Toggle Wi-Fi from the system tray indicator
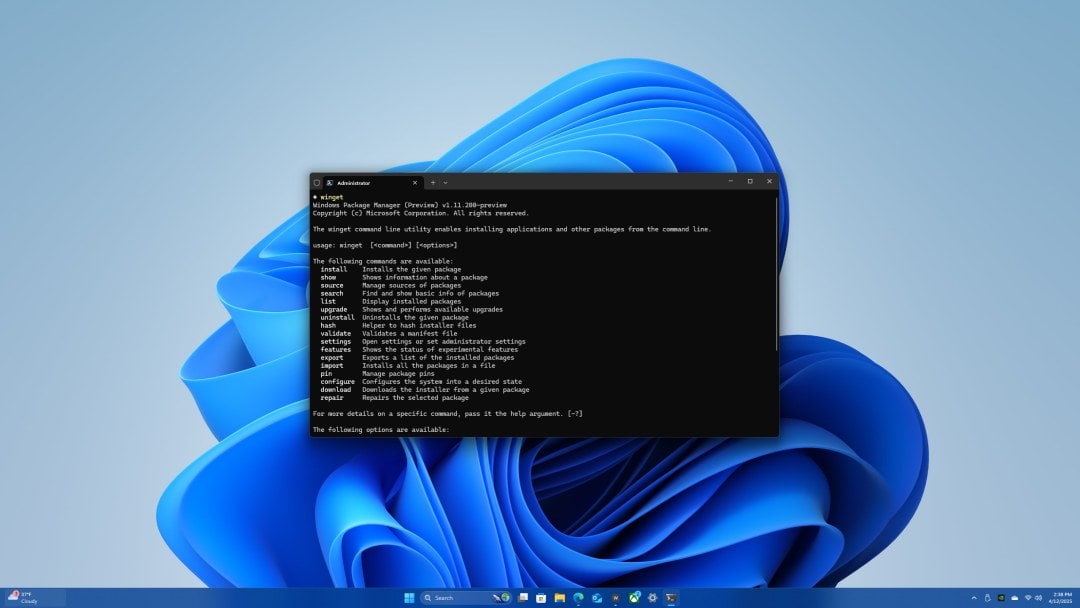This screenshot has width=1080, height=608. tap(1028, 597)
